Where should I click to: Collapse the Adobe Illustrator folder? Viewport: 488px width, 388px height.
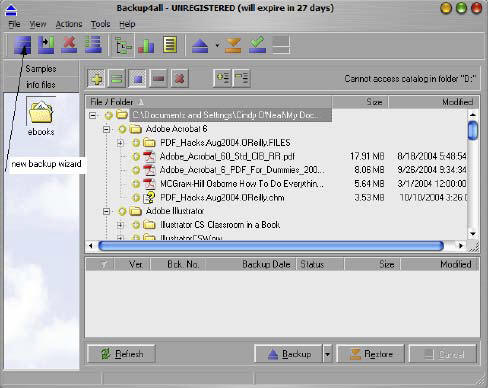106,211
